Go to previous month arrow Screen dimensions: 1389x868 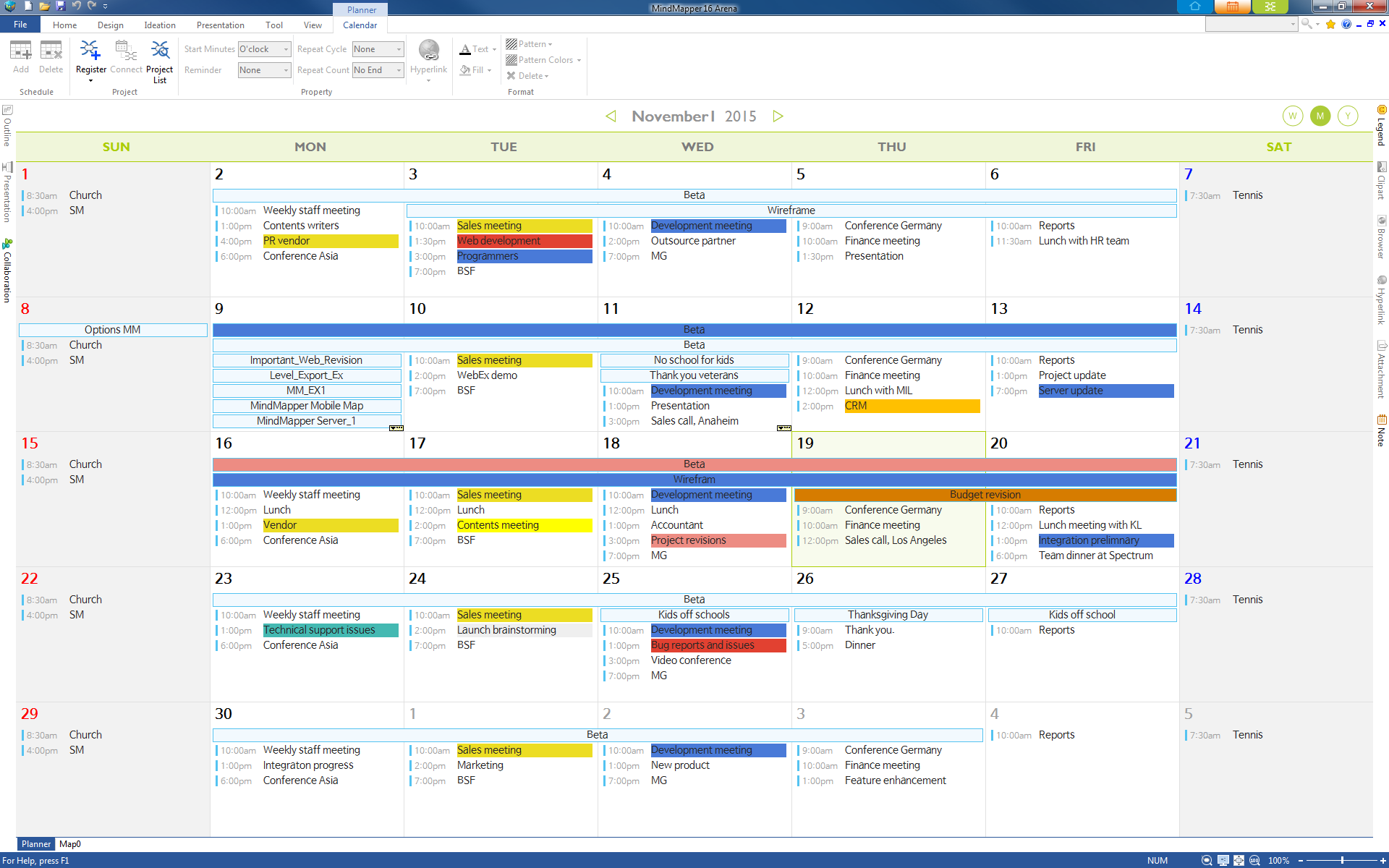tap(611, 116)
